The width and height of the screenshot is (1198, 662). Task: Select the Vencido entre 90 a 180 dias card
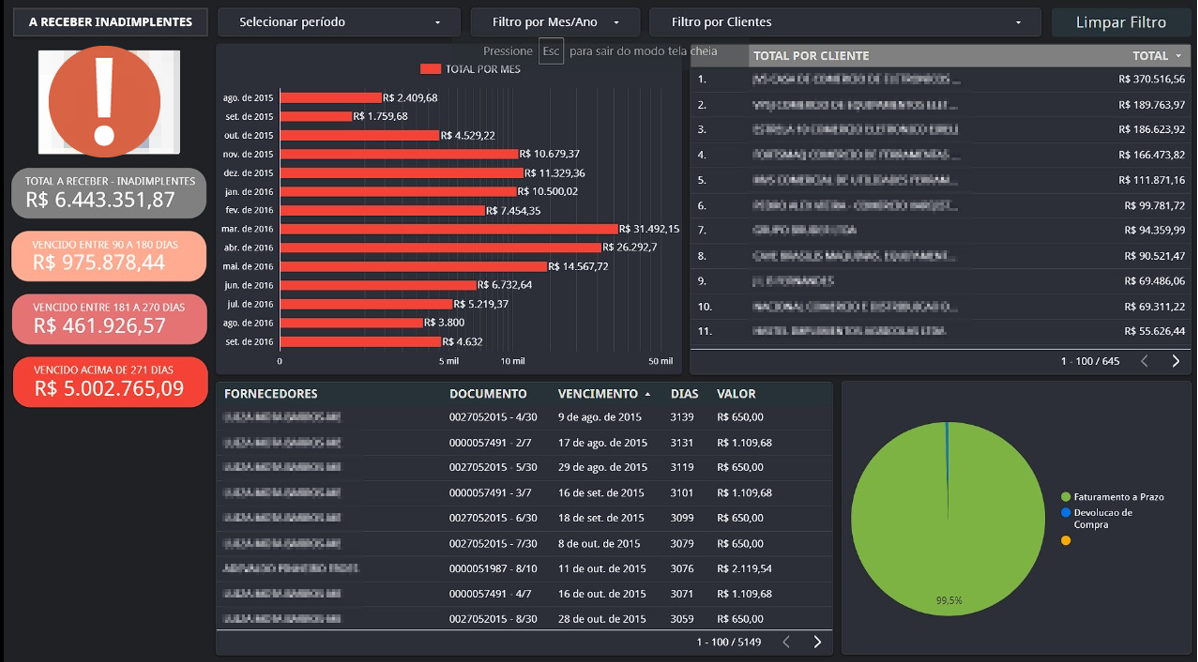click(109, 256)
